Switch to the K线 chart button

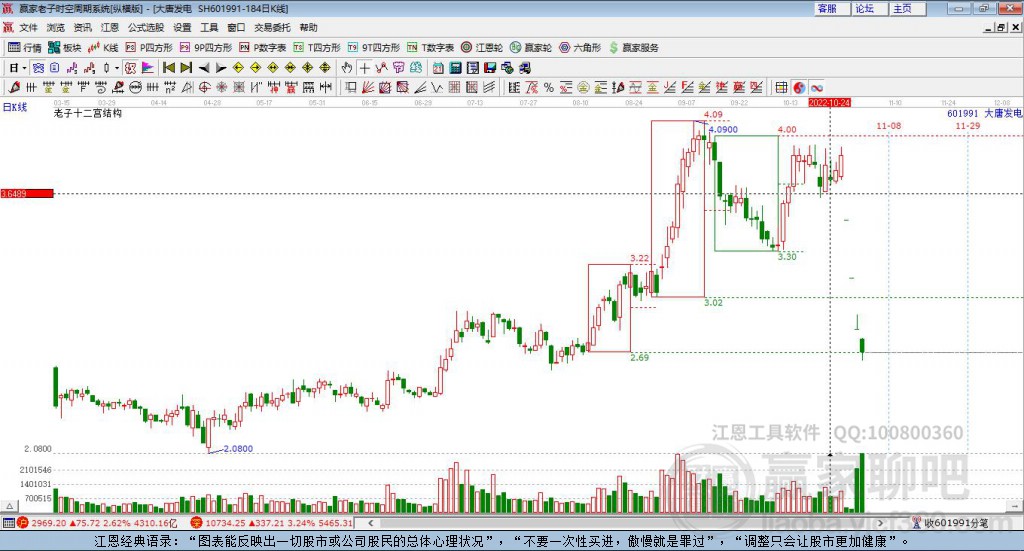point(103,48)
